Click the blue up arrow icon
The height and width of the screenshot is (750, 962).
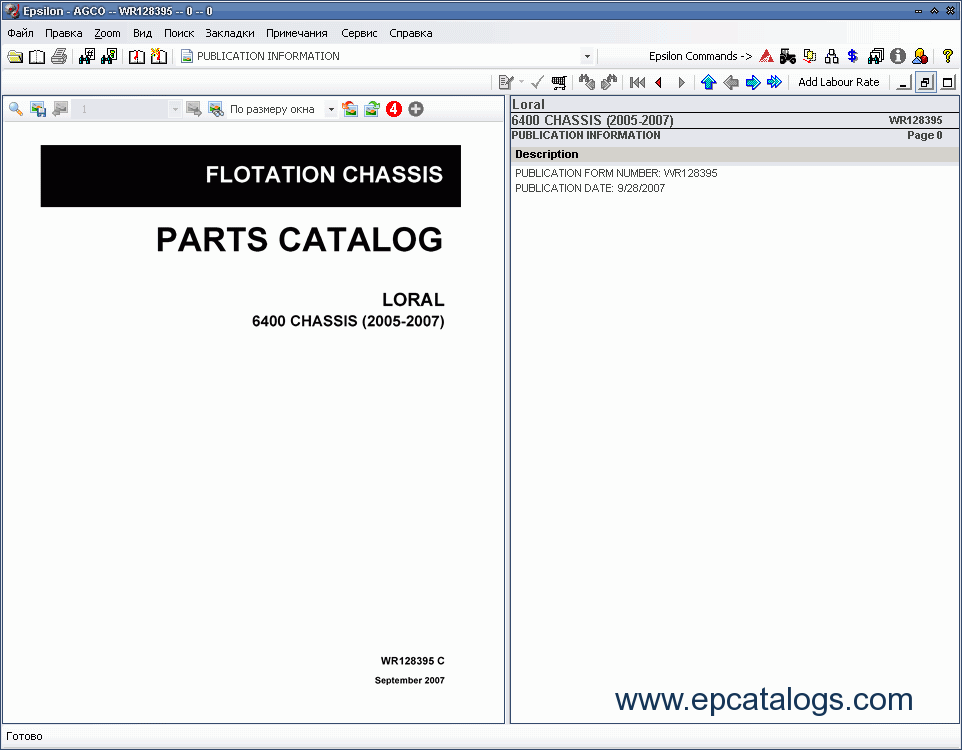tap(709, 82)
